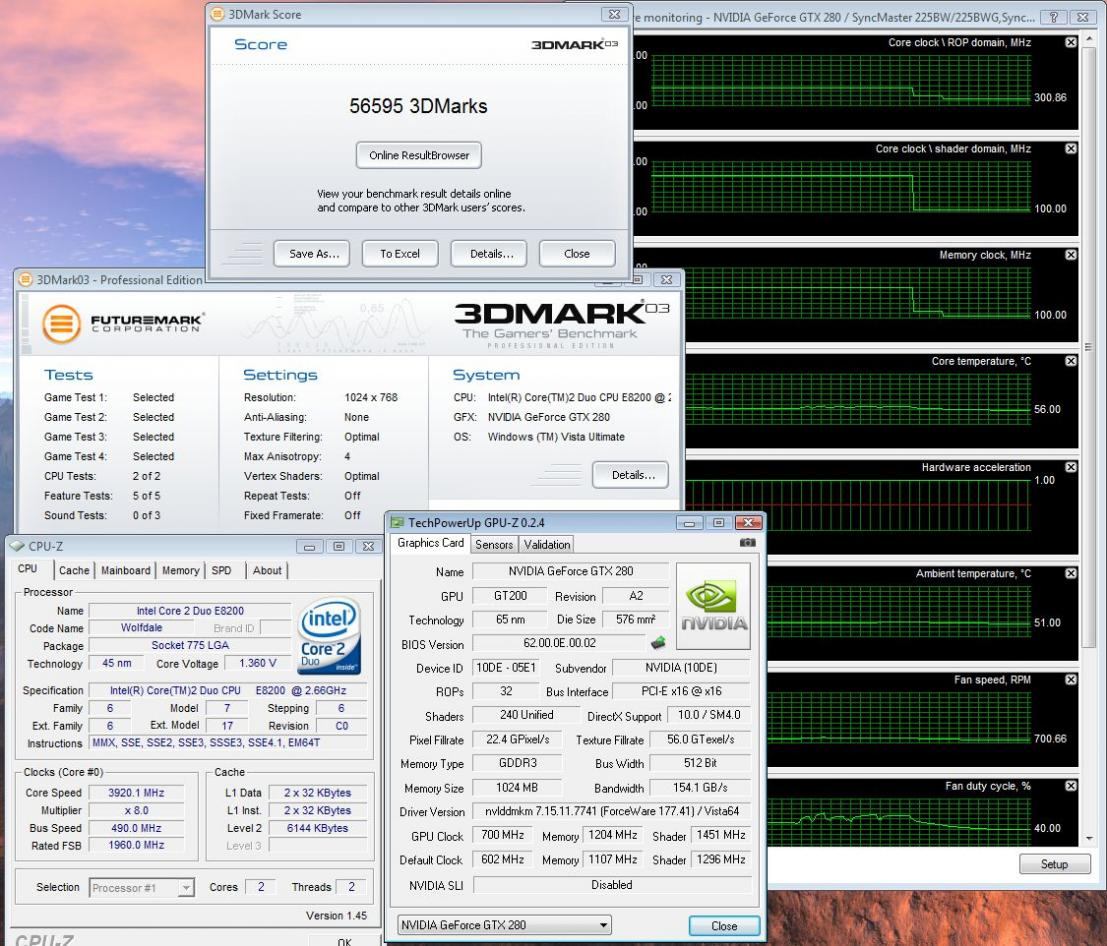Click the Online ResultBrowser button
Screen dimensions: 1107x946
point(419,155)
